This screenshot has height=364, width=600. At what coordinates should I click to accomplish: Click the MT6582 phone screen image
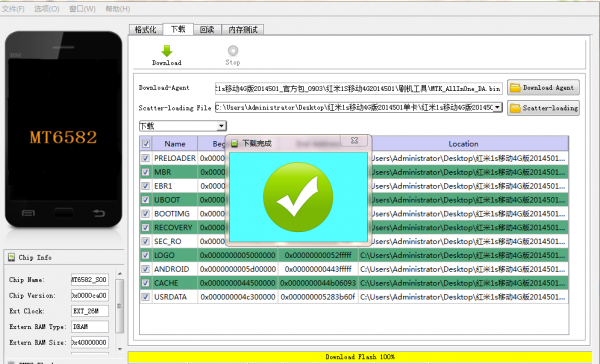pos(64,130)
